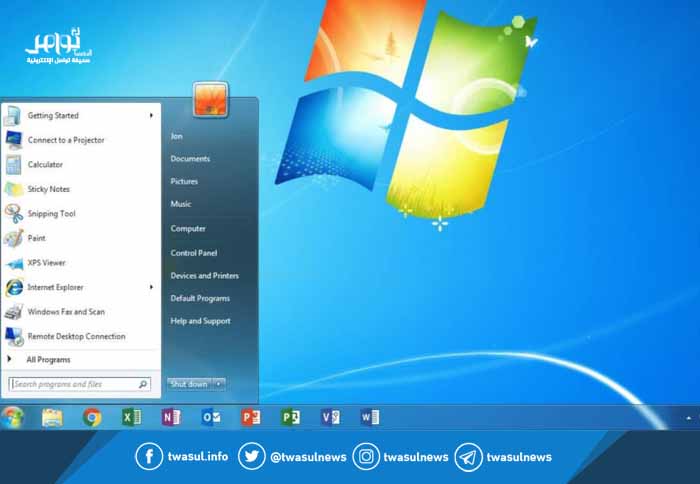
Task: Expand the Internet Explorer jump list arrow
Action: click(151, 287)
